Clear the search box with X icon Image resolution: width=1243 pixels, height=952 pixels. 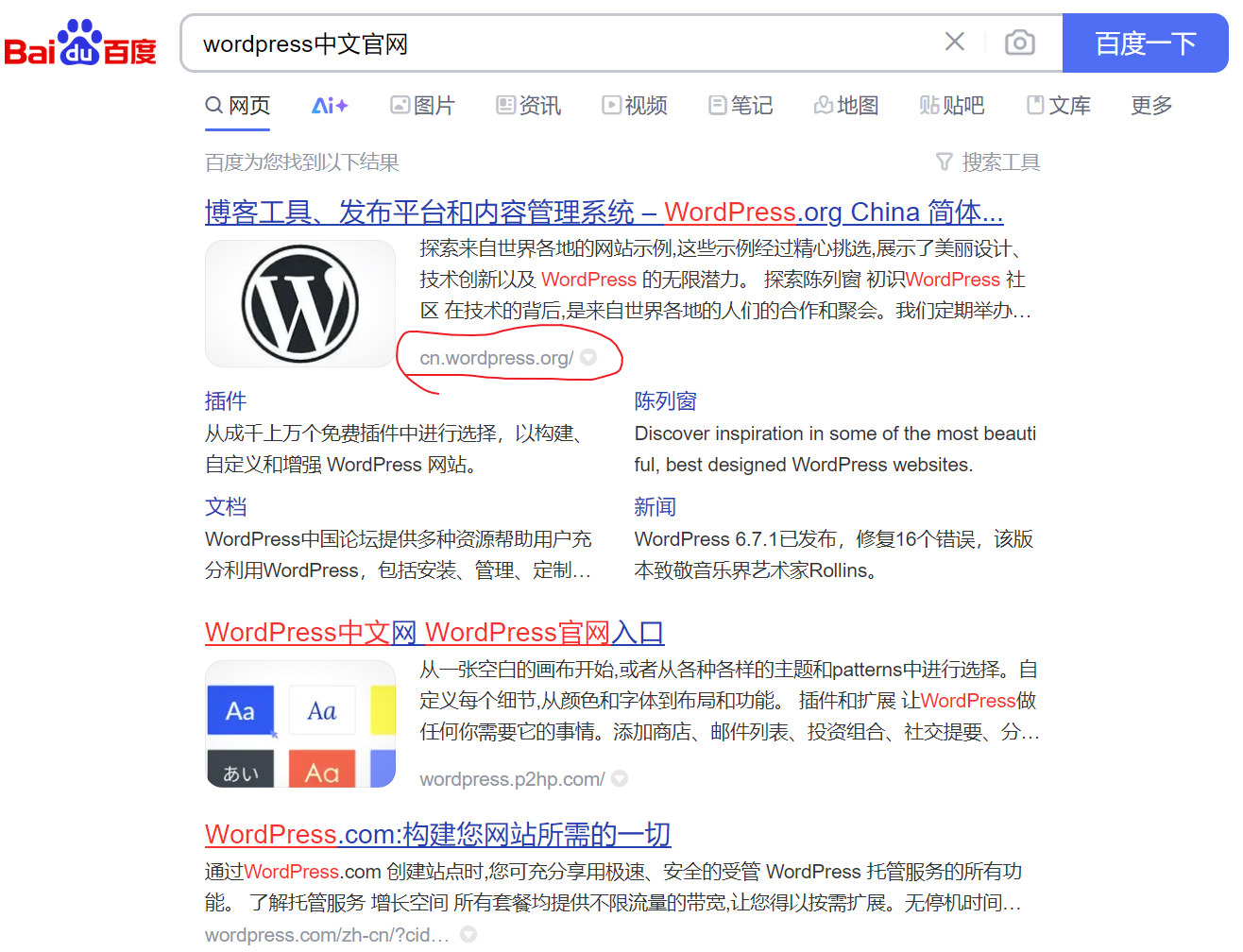(x=955, y=42)
